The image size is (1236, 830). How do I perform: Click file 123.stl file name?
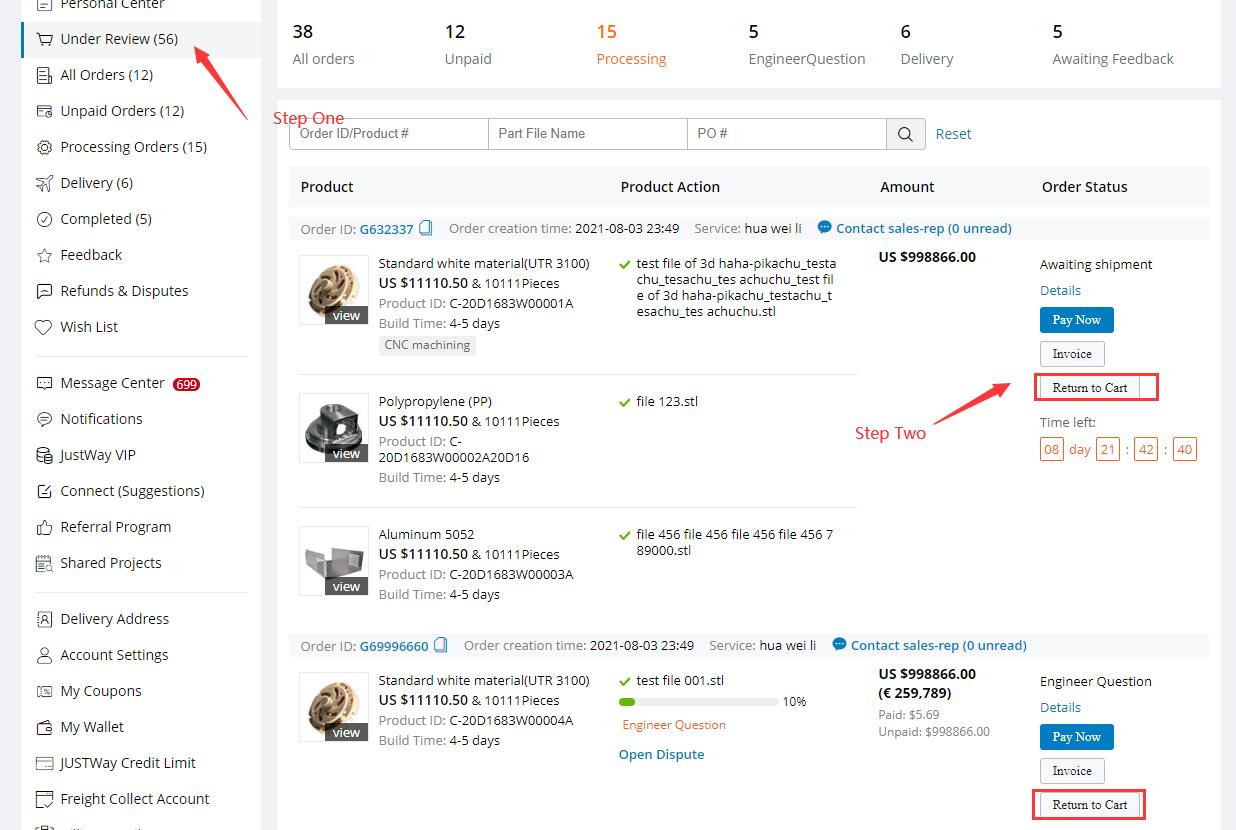pyautogui.click(x=667, y=402)
